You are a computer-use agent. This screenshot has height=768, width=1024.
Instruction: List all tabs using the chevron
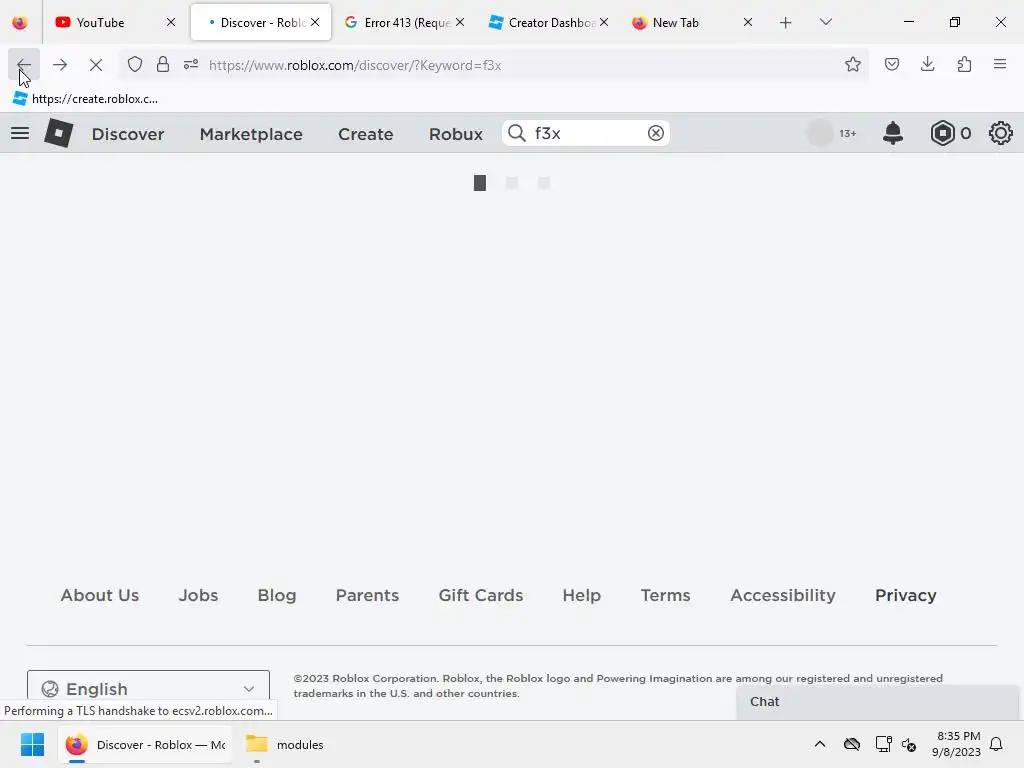(825, 22)
